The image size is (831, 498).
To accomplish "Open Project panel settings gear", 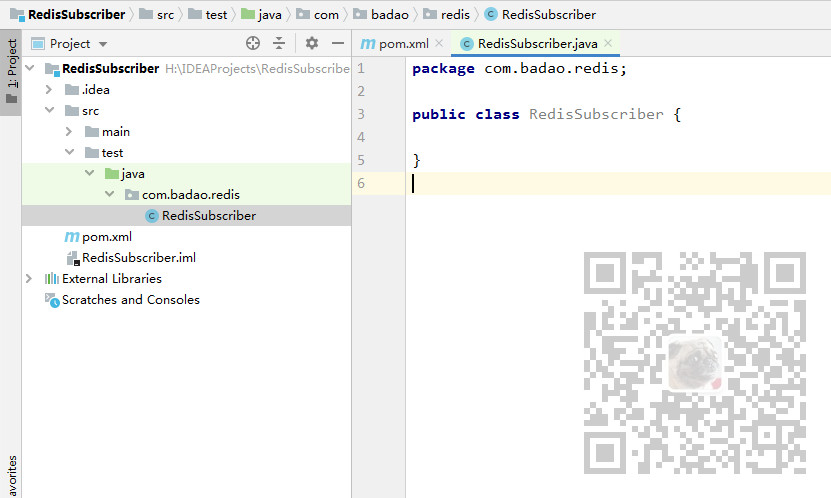I will [x=312, y=43].
